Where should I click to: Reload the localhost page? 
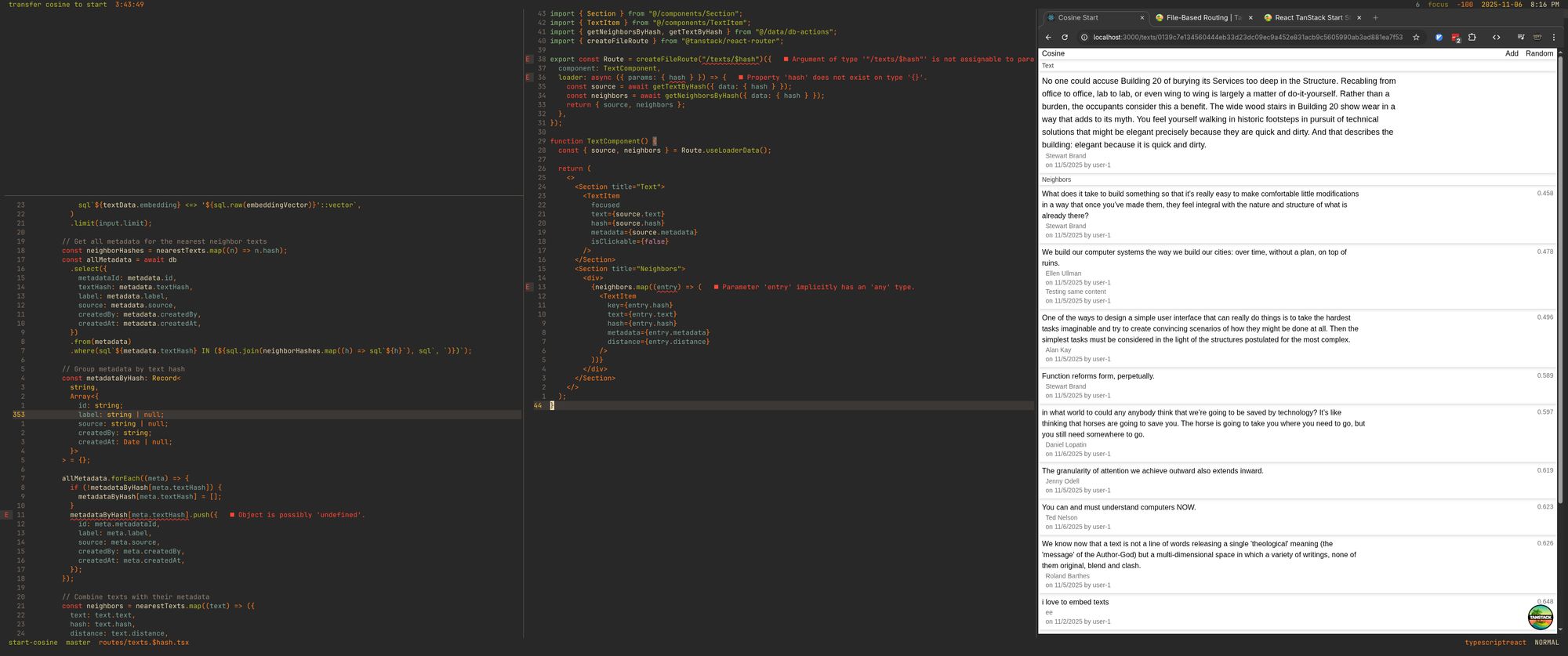coord(1065,37)
